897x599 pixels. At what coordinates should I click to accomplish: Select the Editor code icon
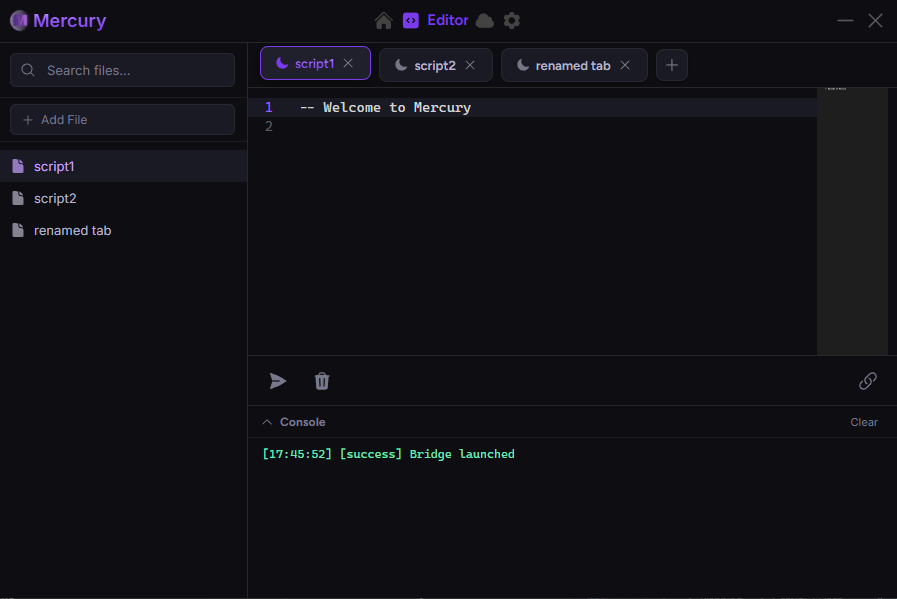(x=411, y=21)
